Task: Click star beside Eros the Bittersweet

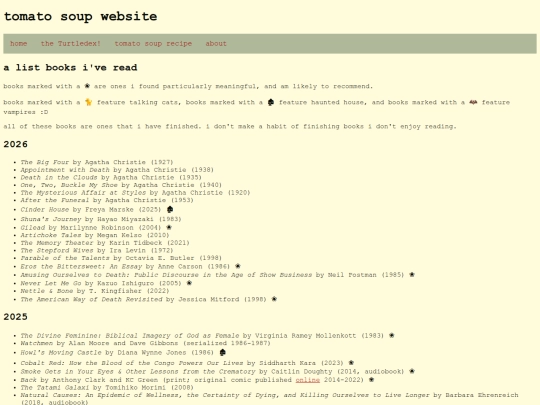Action: pyautogui.click(x=238, y=266)
